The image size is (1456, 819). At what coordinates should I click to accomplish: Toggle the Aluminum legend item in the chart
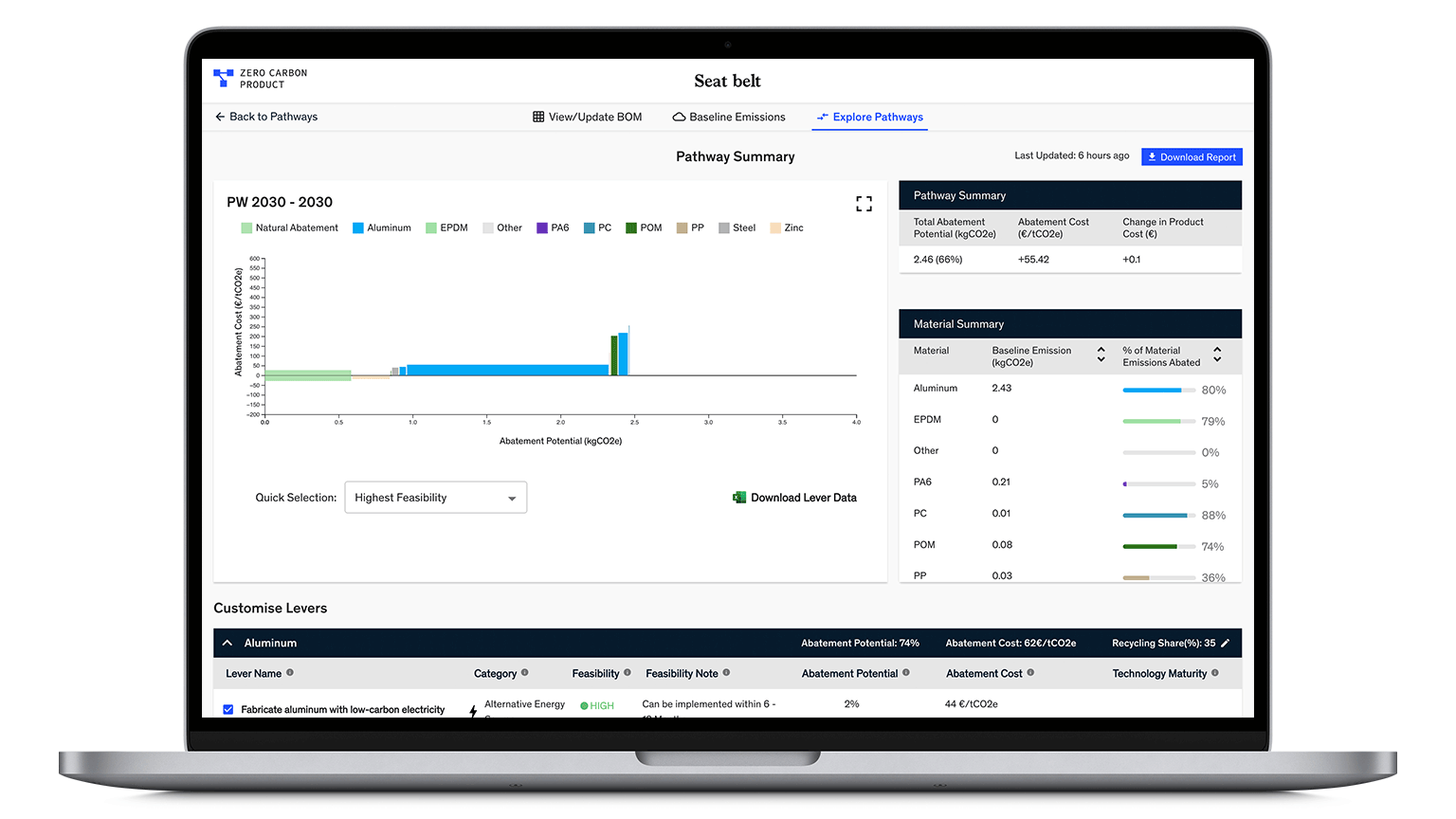click(381, 227)
